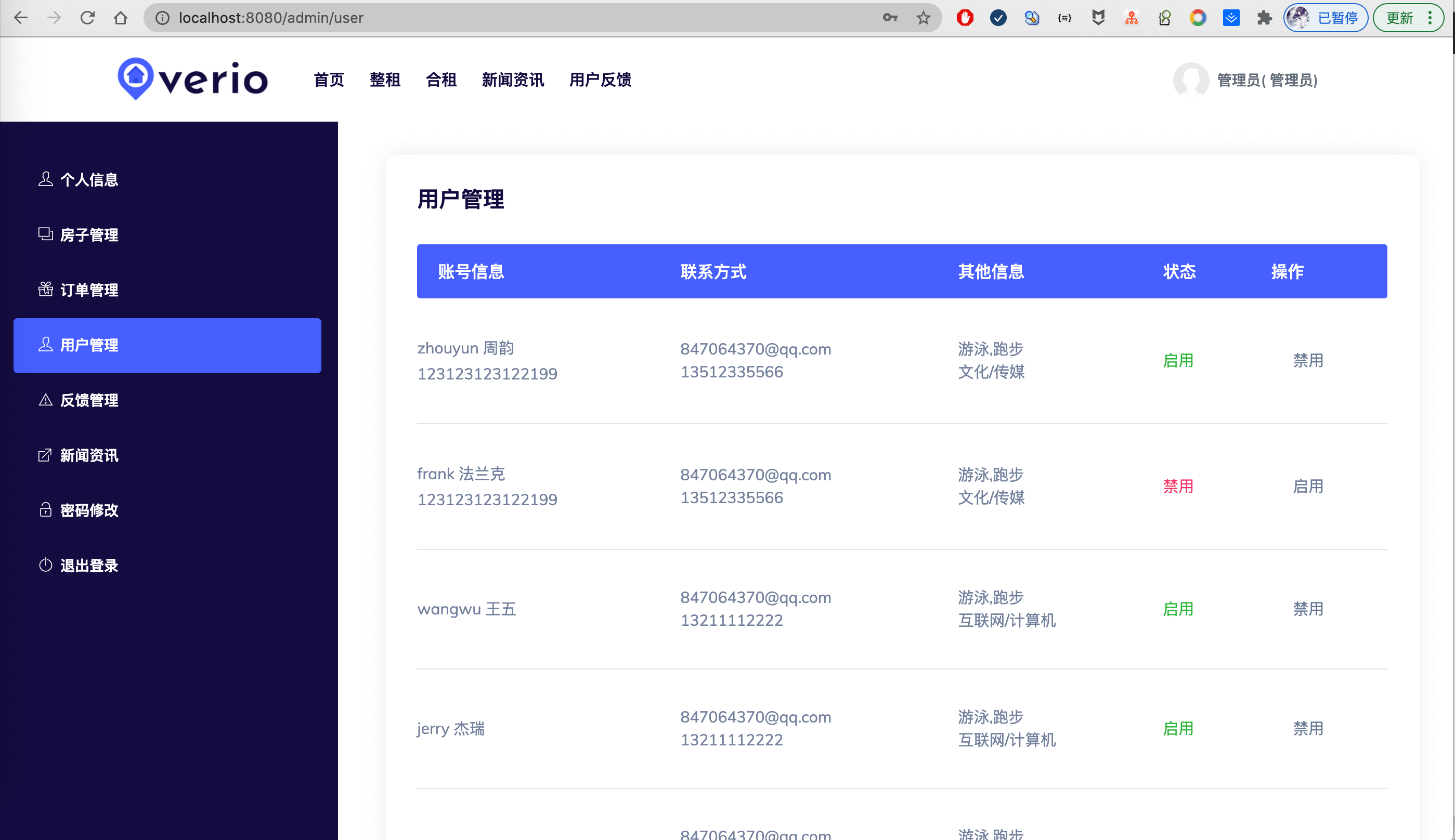Image resolution: width=1455 pixels, height=840 pixels.
Task: Open the 管理员 account menu
Action: point(1246,80)
